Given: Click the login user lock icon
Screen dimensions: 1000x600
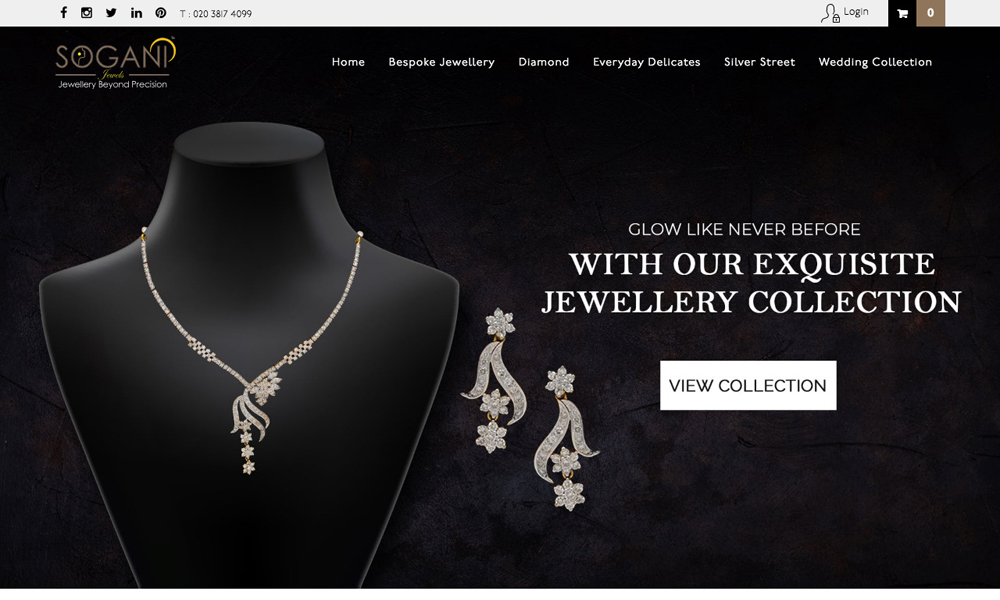Looking at the screenshot, I should pos(830,13).
